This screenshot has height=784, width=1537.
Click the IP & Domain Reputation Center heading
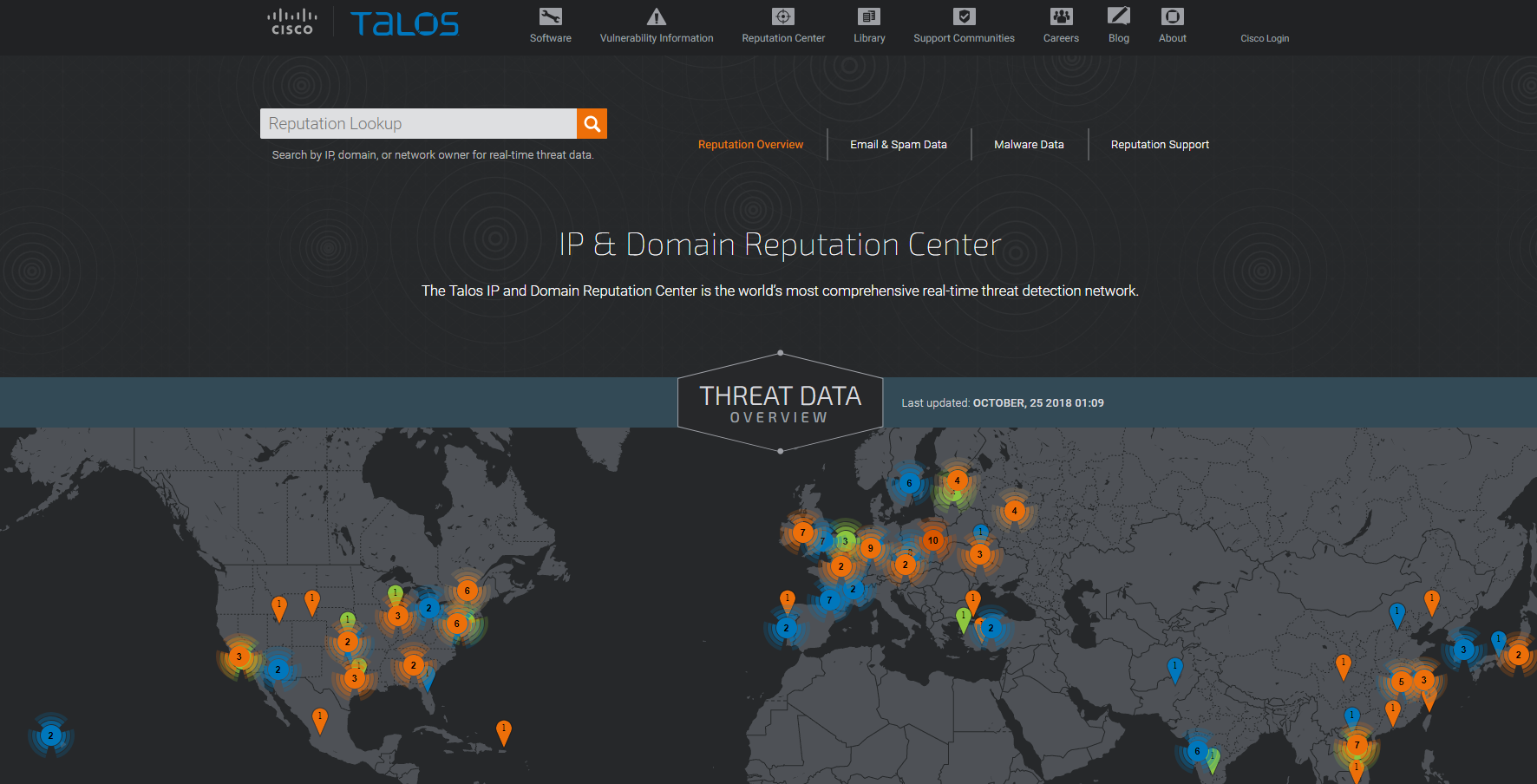coord(780,245)
